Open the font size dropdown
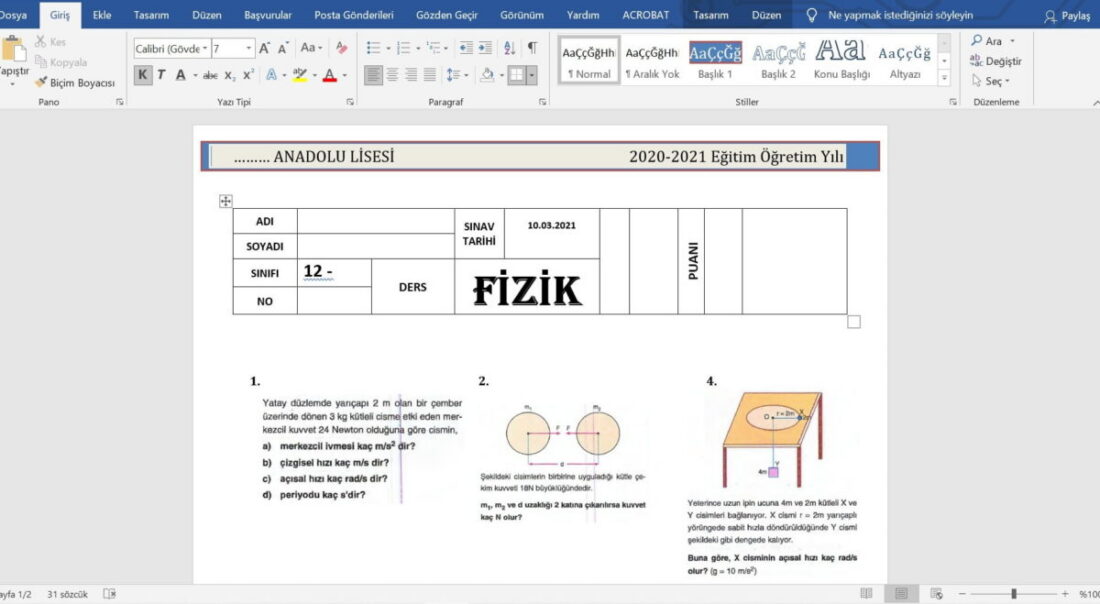The width and height of the screenshot is (1100, 604). (x=248, y=48)
